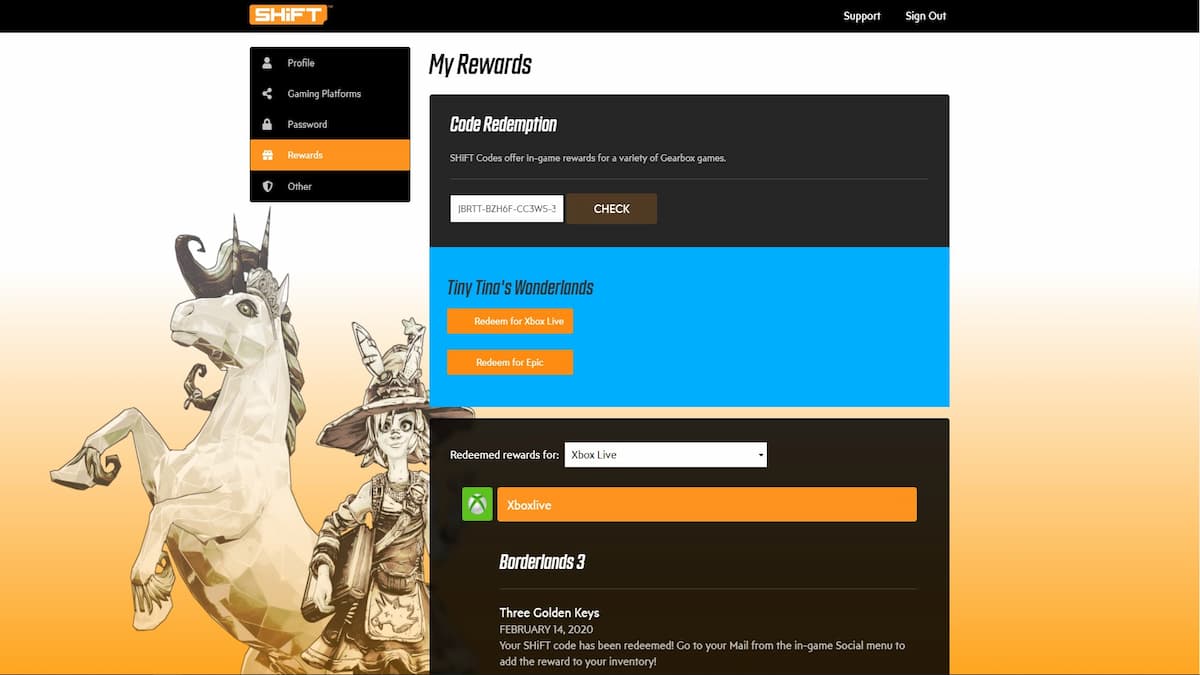Screen dimensions: 1200x675
Task: Click the Gaming Platforms share icon
Action: click(x=267, y=94)
